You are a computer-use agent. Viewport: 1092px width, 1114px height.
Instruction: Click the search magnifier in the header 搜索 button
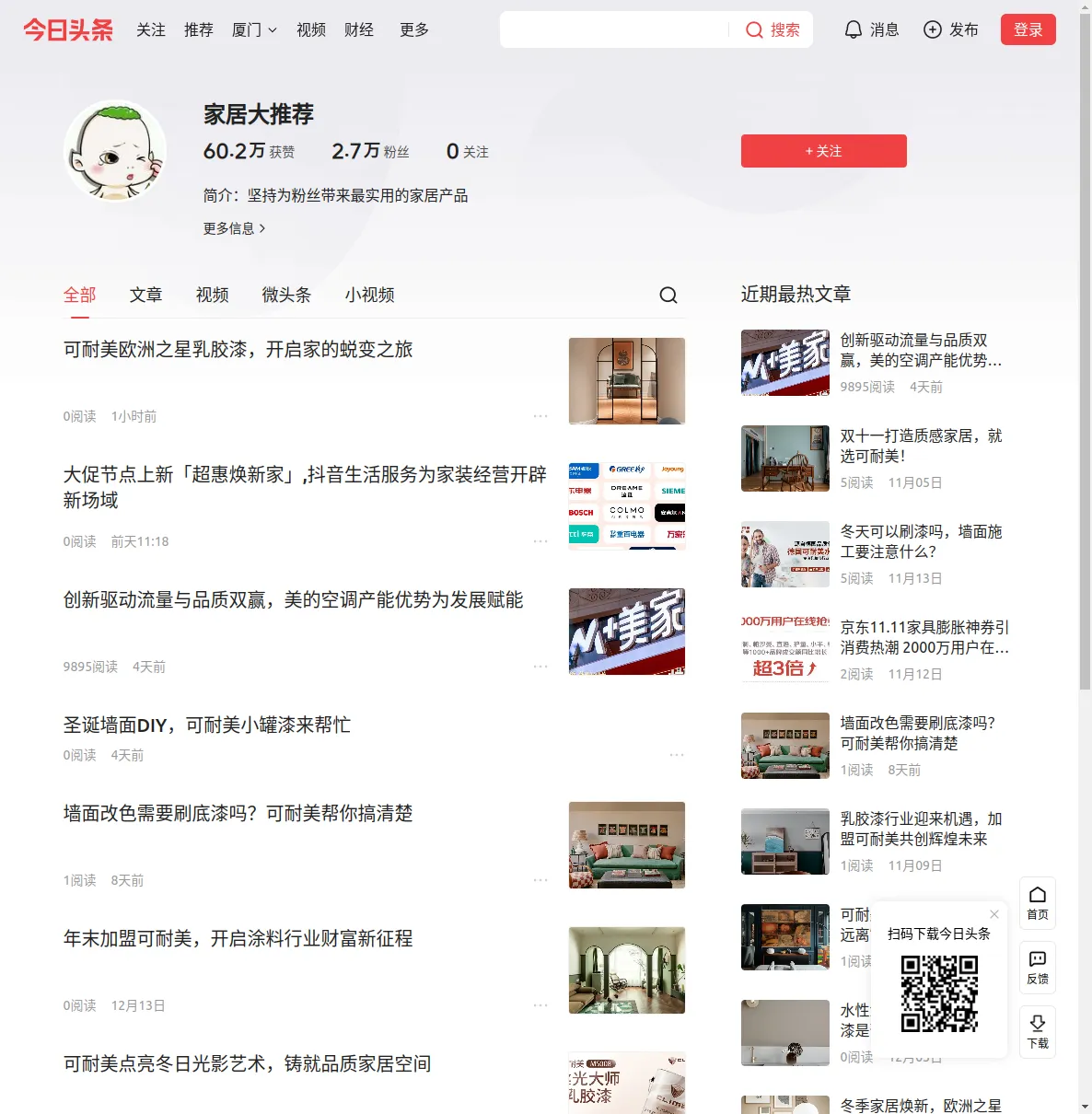(x=754, y=29)
